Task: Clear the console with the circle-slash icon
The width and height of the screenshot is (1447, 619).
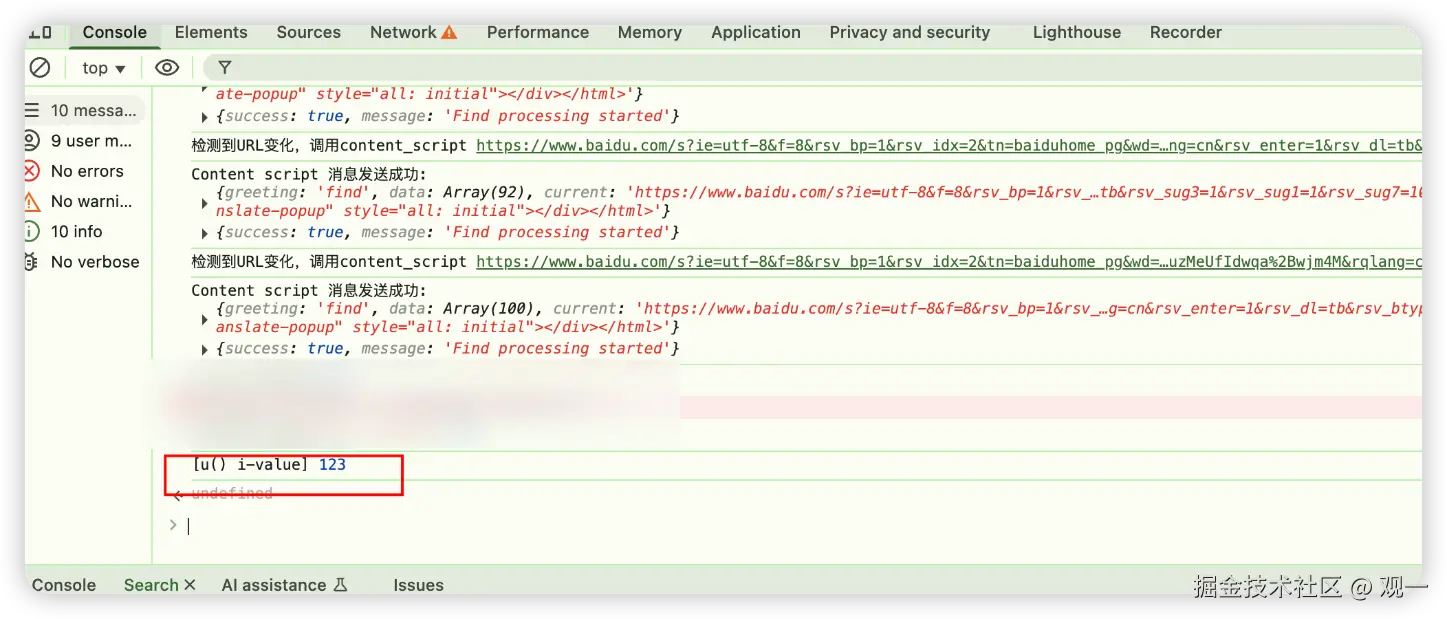Action: (x=39, y=68)
